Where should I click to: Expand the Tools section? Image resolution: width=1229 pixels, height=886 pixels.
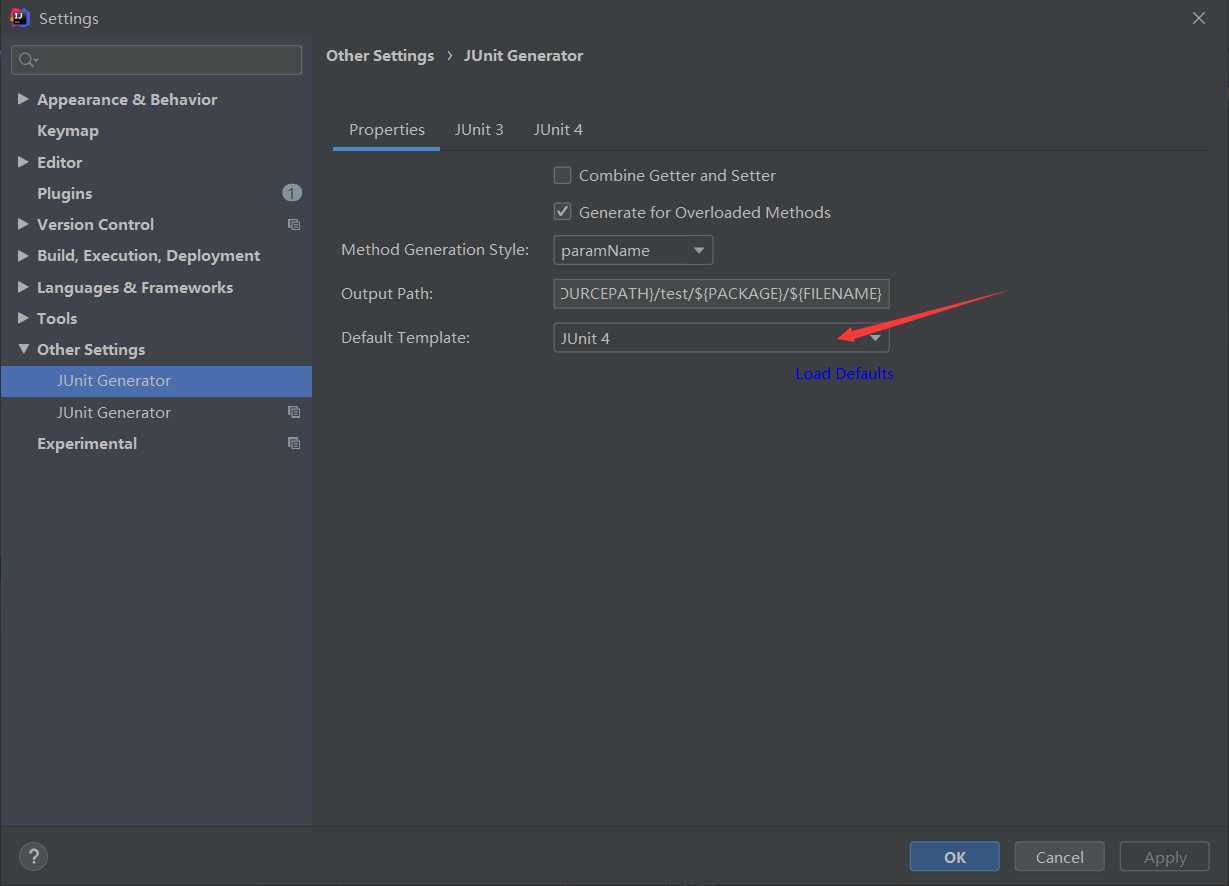point(23,318)
